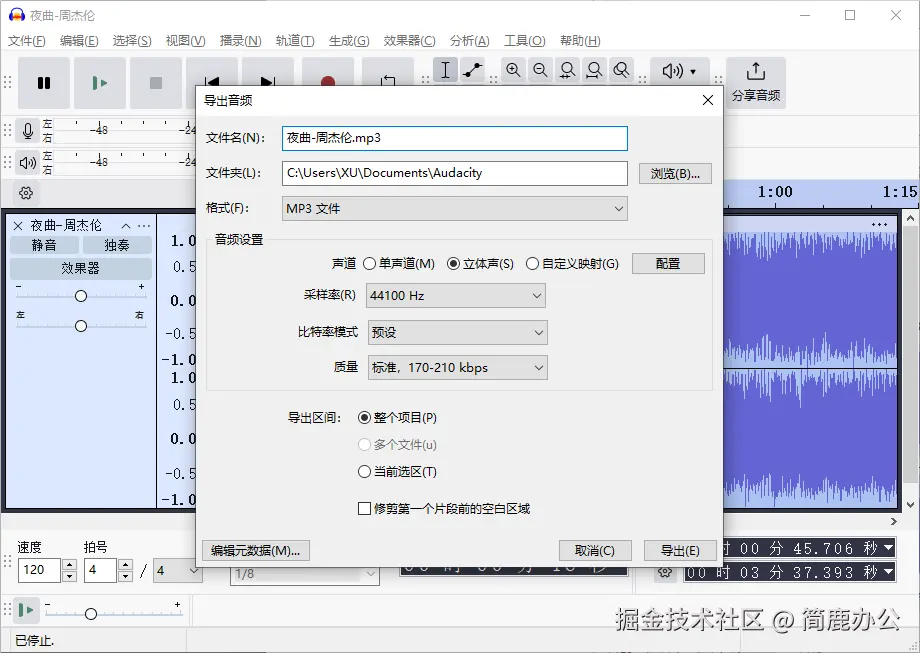Click the 文件名 filename input field

pos(454,138)
